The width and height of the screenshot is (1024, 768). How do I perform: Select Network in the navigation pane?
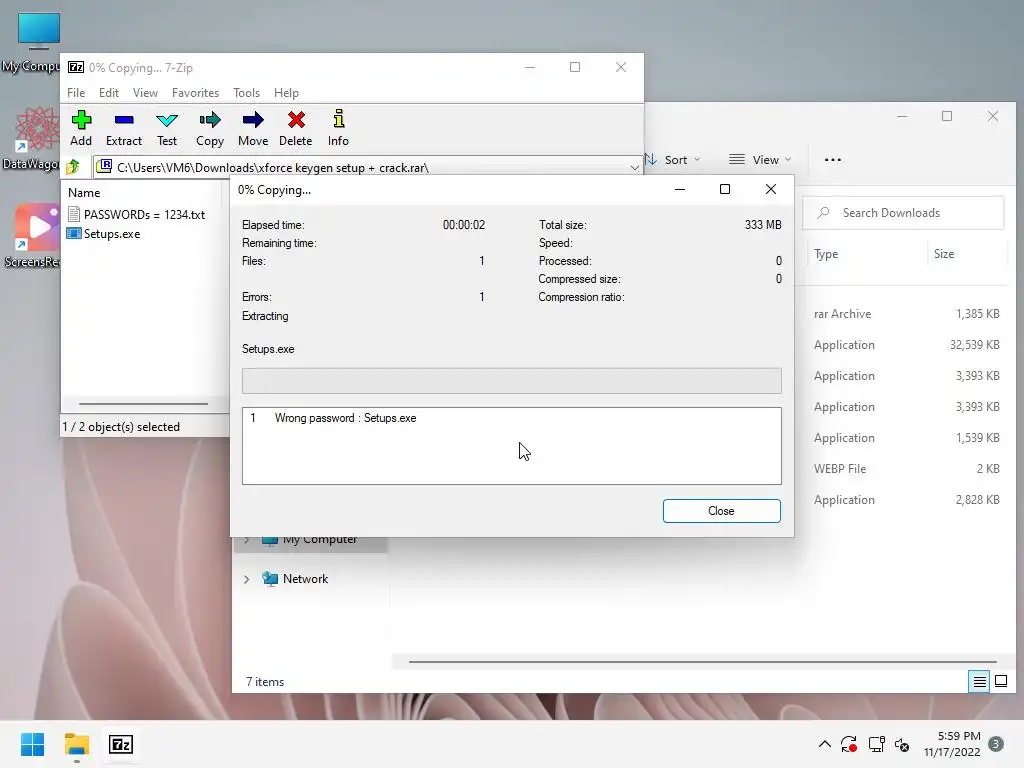coord(305,579)
